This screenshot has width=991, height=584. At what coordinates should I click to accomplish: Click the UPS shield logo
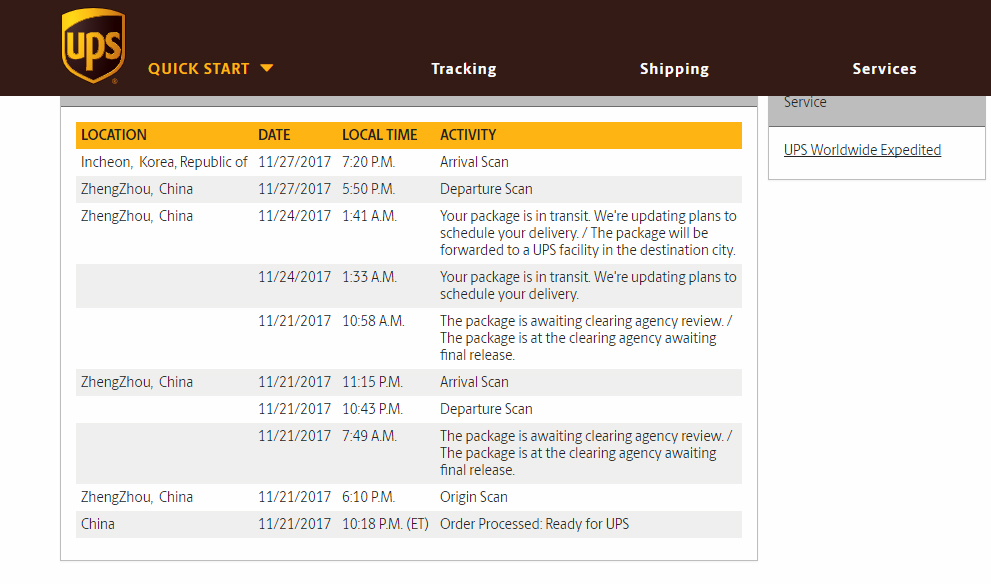tap(94, 46)
